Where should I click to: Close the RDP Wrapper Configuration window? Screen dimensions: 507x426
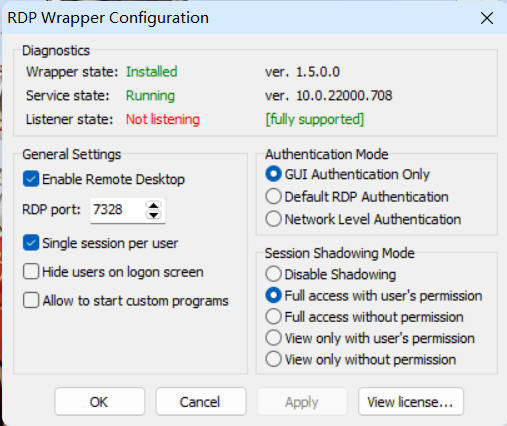coord(487,18)
